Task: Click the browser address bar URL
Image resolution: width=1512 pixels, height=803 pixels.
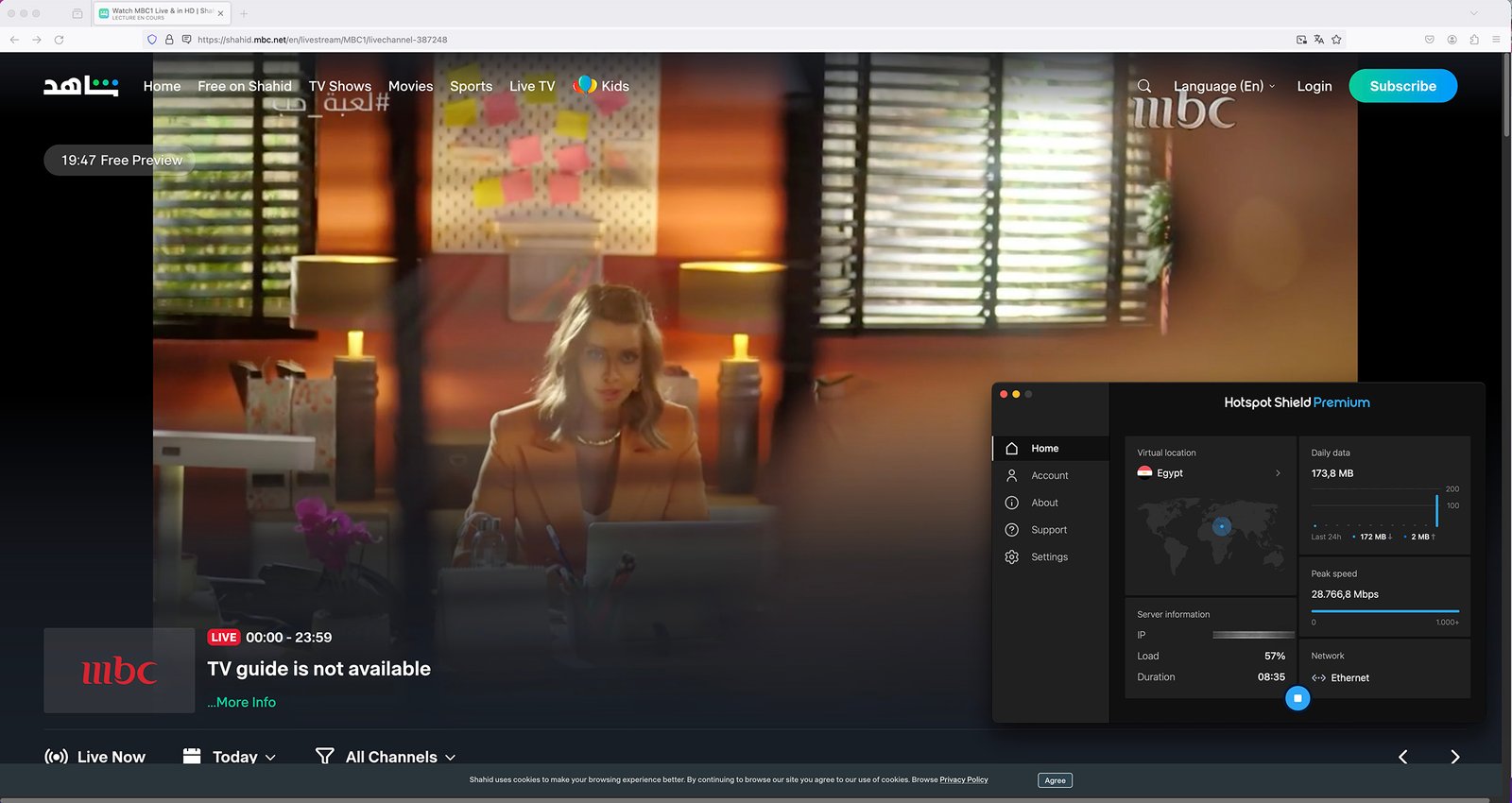Action: (322, 40)
